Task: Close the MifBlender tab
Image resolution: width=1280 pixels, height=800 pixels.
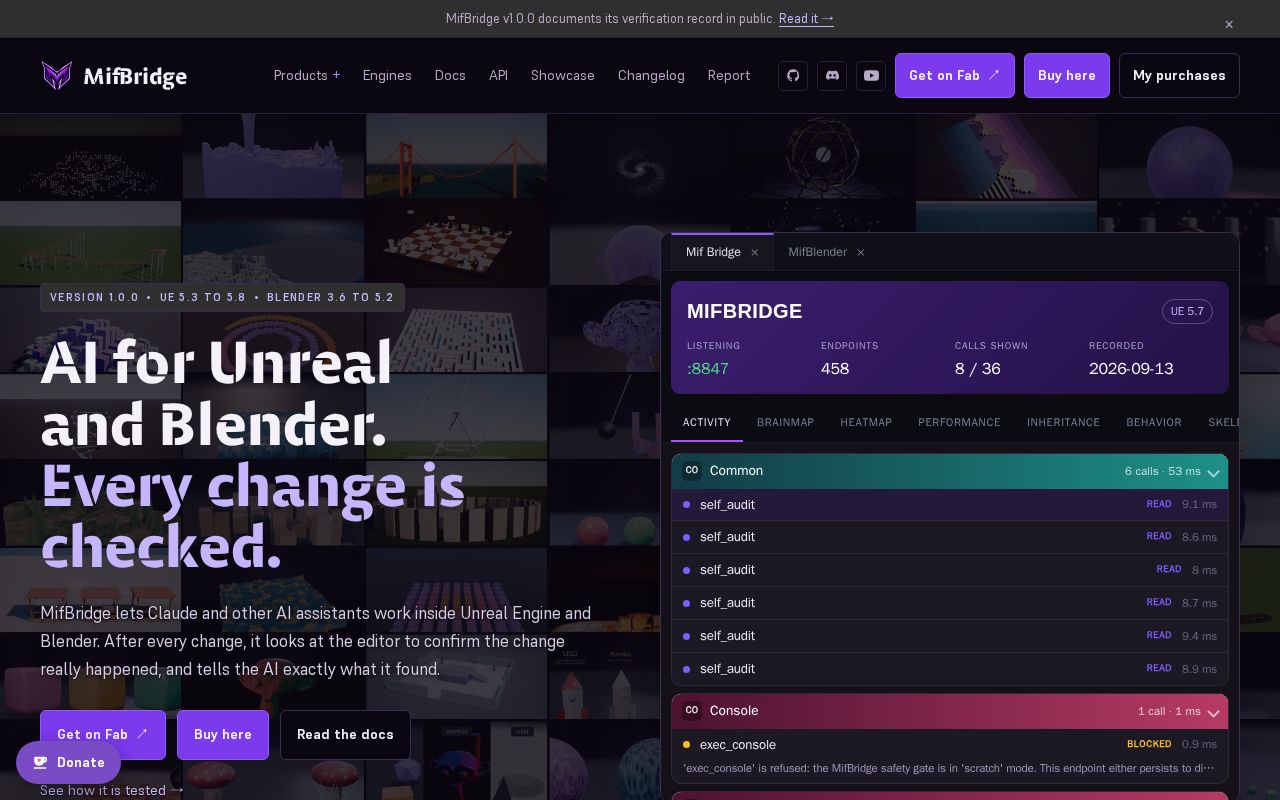Action: pyautogui.click(x=860, y=252)
